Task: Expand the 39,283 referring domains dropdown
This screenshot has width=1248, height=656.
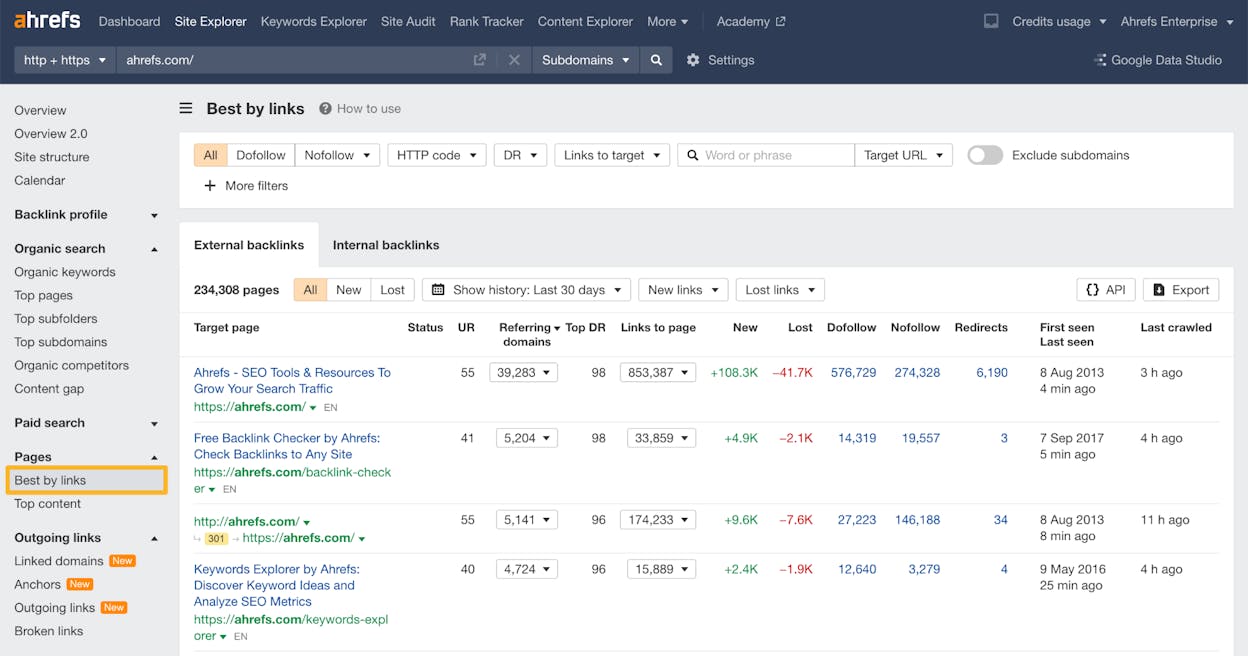Action: click(523, 372)
